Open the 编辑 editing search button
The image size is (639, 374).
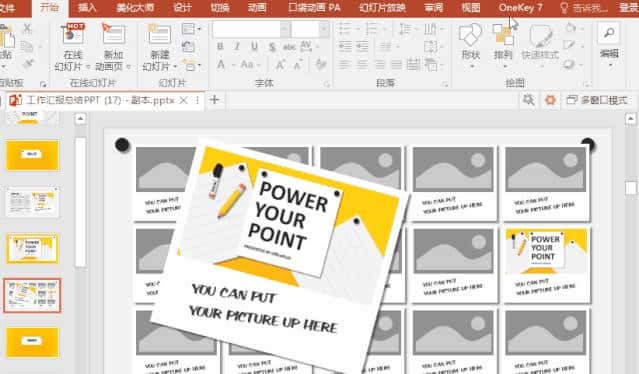coord(609,45)
